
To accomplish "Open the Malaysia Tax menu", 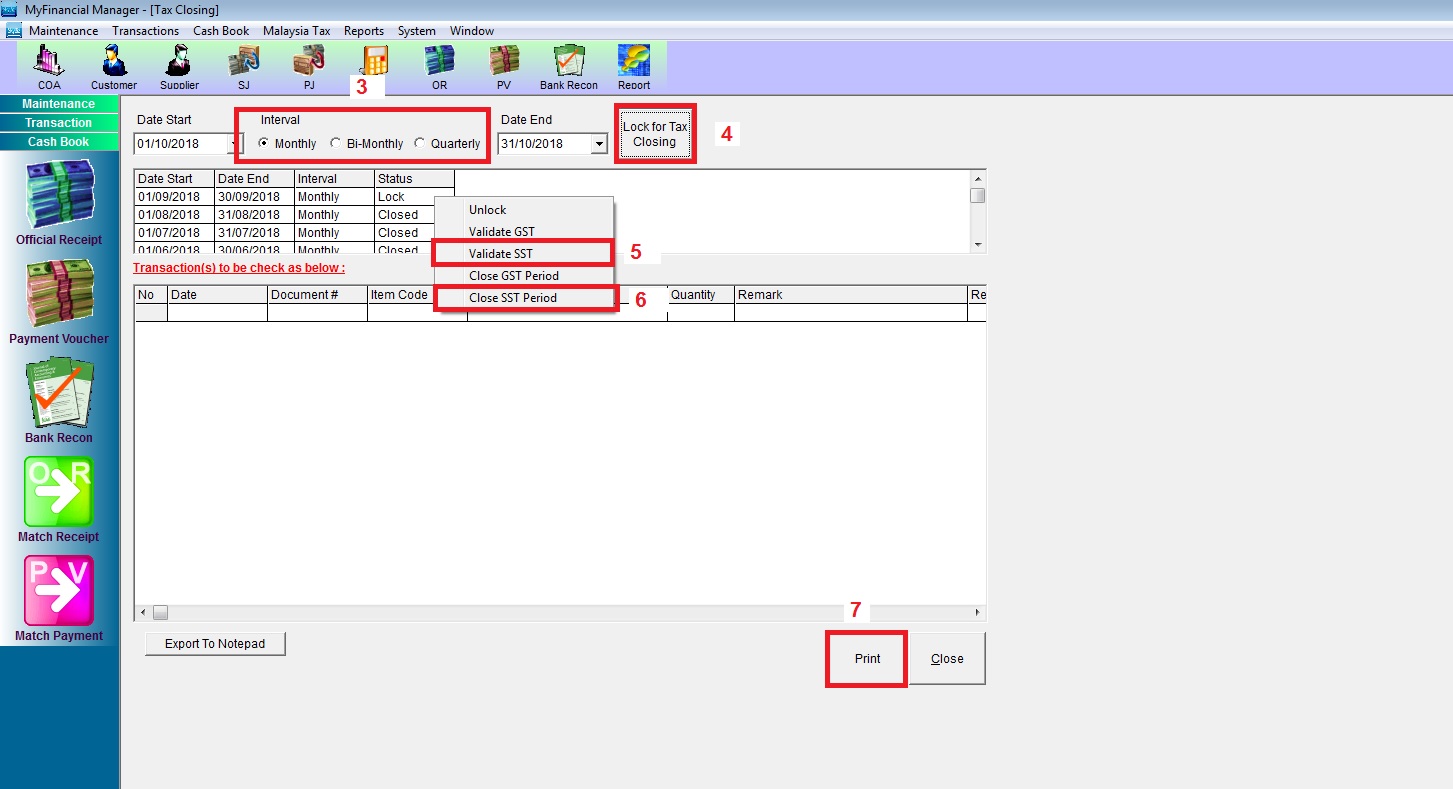I will pyautogui.click(x=296, y=31).
